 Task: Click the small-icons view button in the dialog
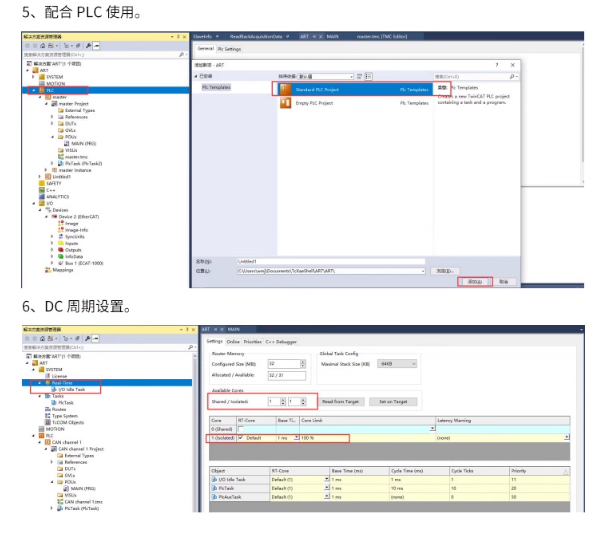(x=360, y=76)
